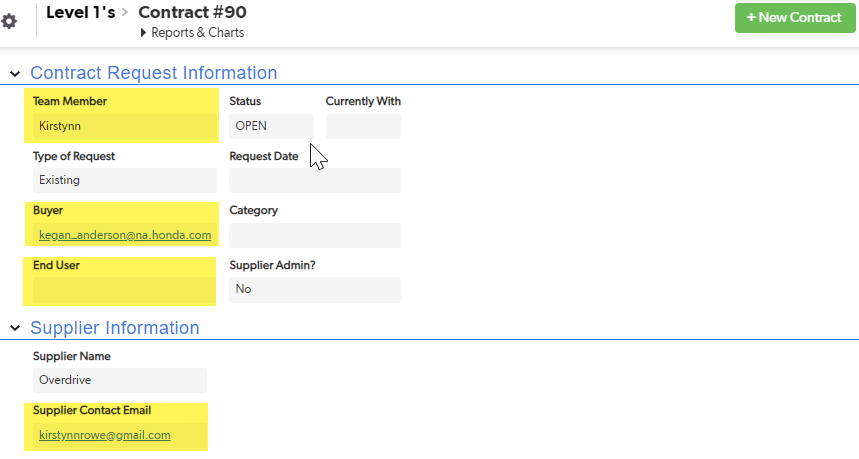Click the empty Category field
The height and width of the screenshot is (459, 859).
315,235
